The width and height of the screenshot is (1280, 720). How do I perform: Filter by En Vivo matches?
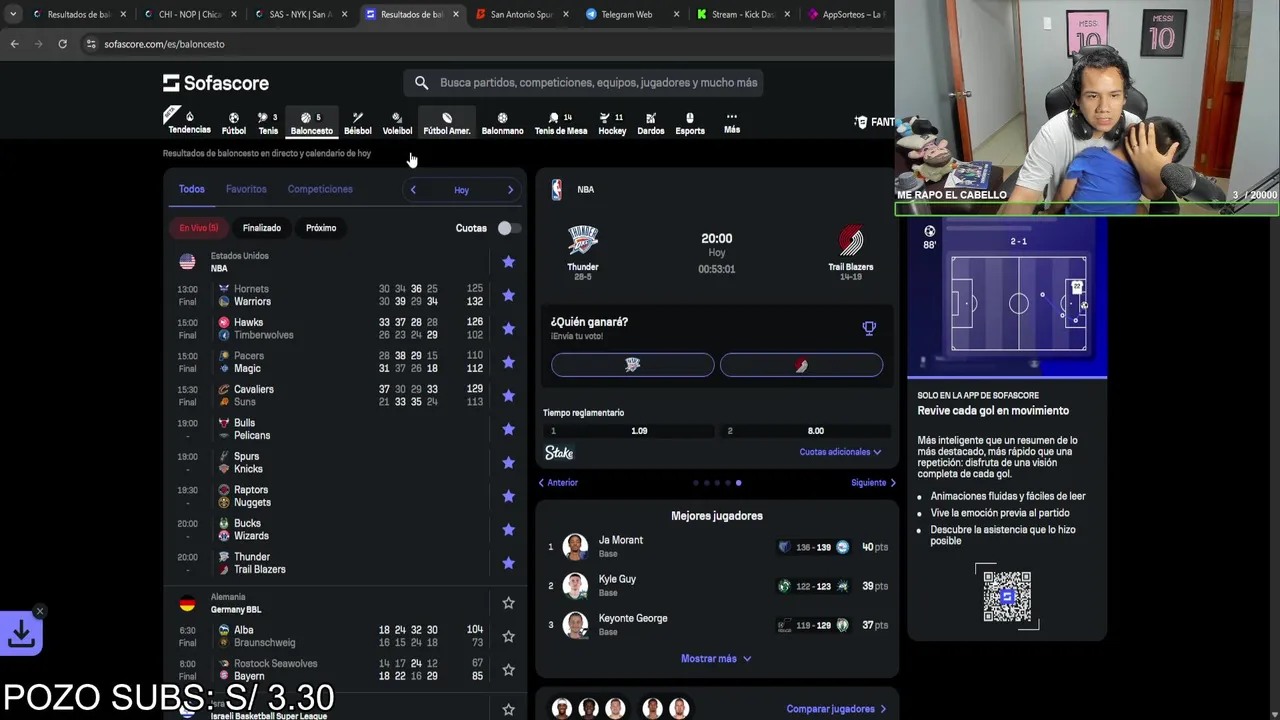(x=198, y=228)
